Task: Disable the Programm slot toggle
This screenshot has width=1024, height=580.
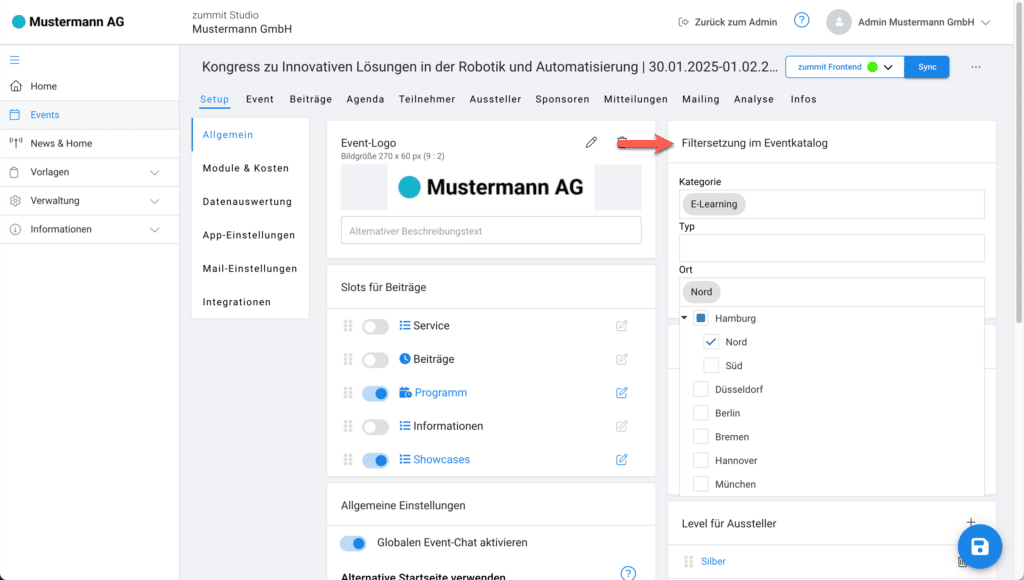Action: pos(375,393)
